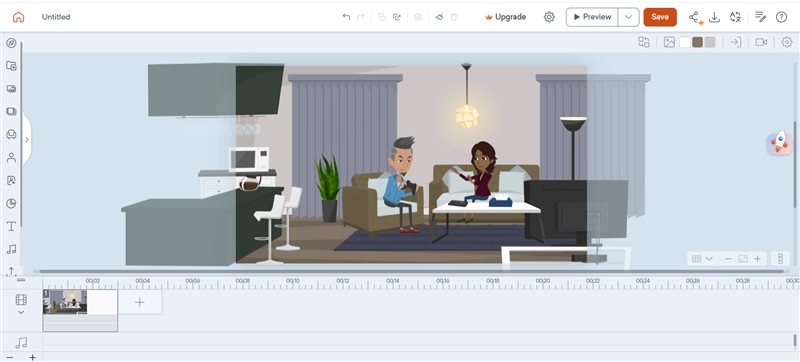The image size is (800, 362).
Task: Open the layer order icon
Action: [418, 17]
